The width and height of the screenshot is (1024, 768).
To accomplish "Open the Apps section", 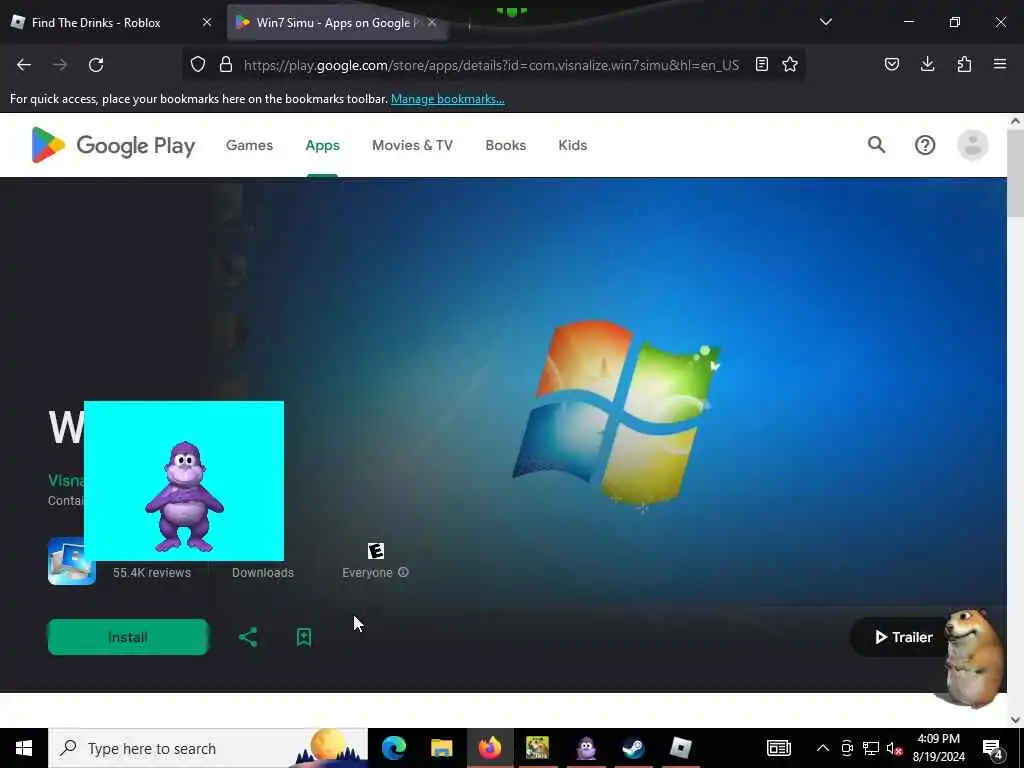I will point(323,145).
